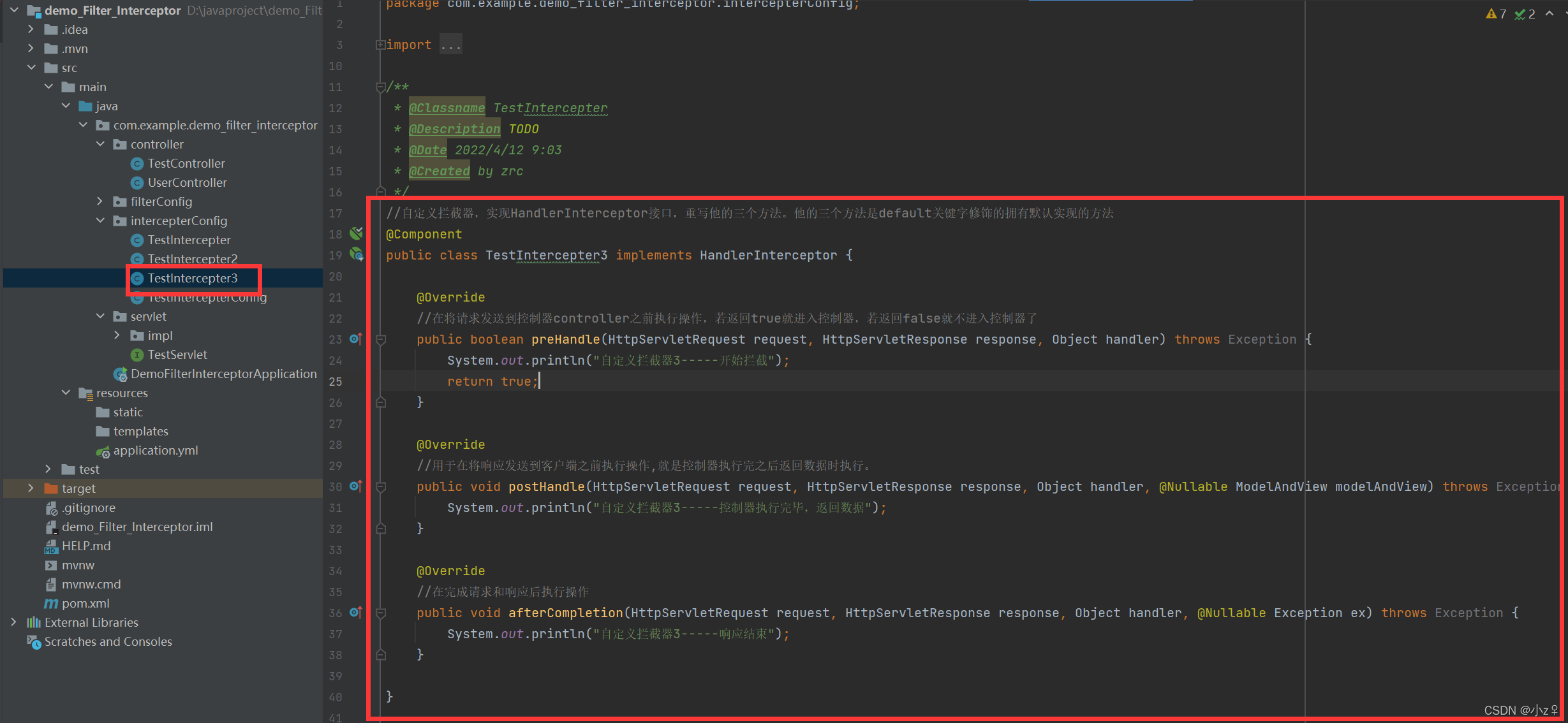Open the TestController class file
This screenshot has height=723, width=1568.
[186, 164]
